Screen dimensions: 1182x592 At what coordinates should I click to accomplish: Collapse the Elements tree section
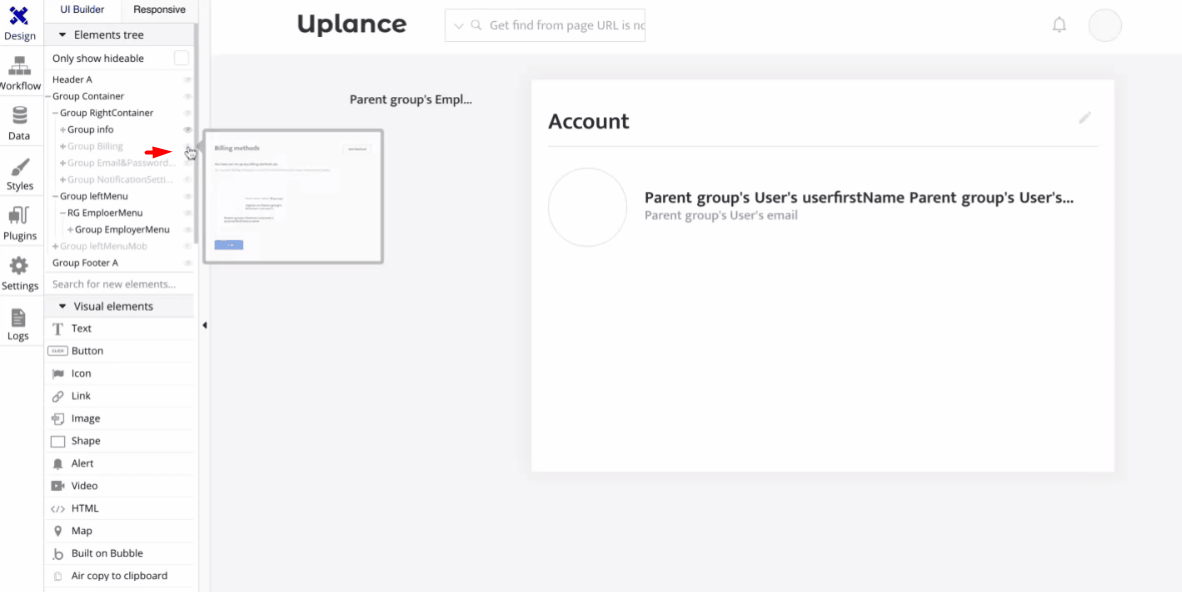[63, 35]
